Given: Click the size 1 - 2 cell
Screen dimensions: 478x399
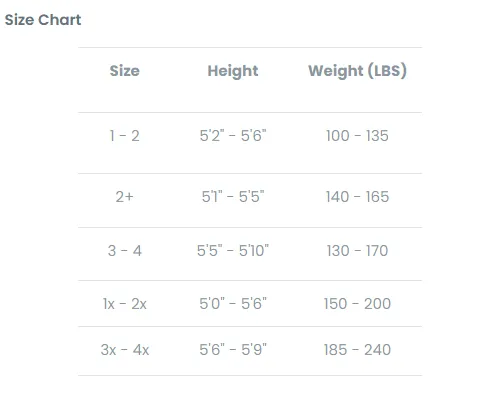Looking at the screenshot, I should click(x=125, y=136).
